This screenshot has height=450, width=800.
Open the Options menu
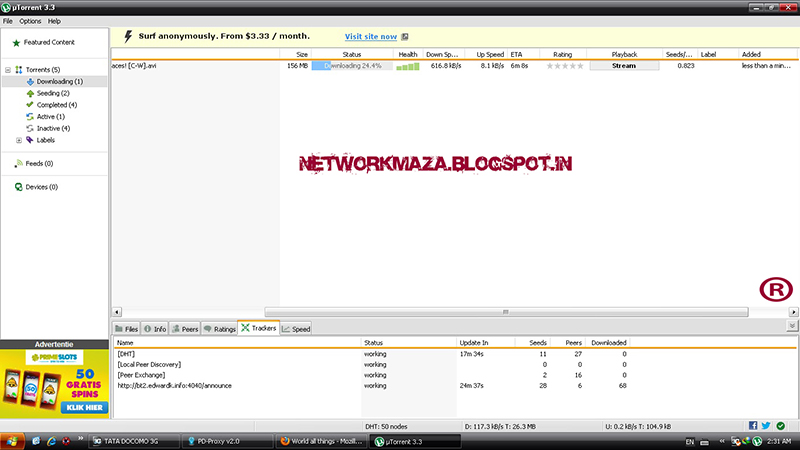pos(30,21)
